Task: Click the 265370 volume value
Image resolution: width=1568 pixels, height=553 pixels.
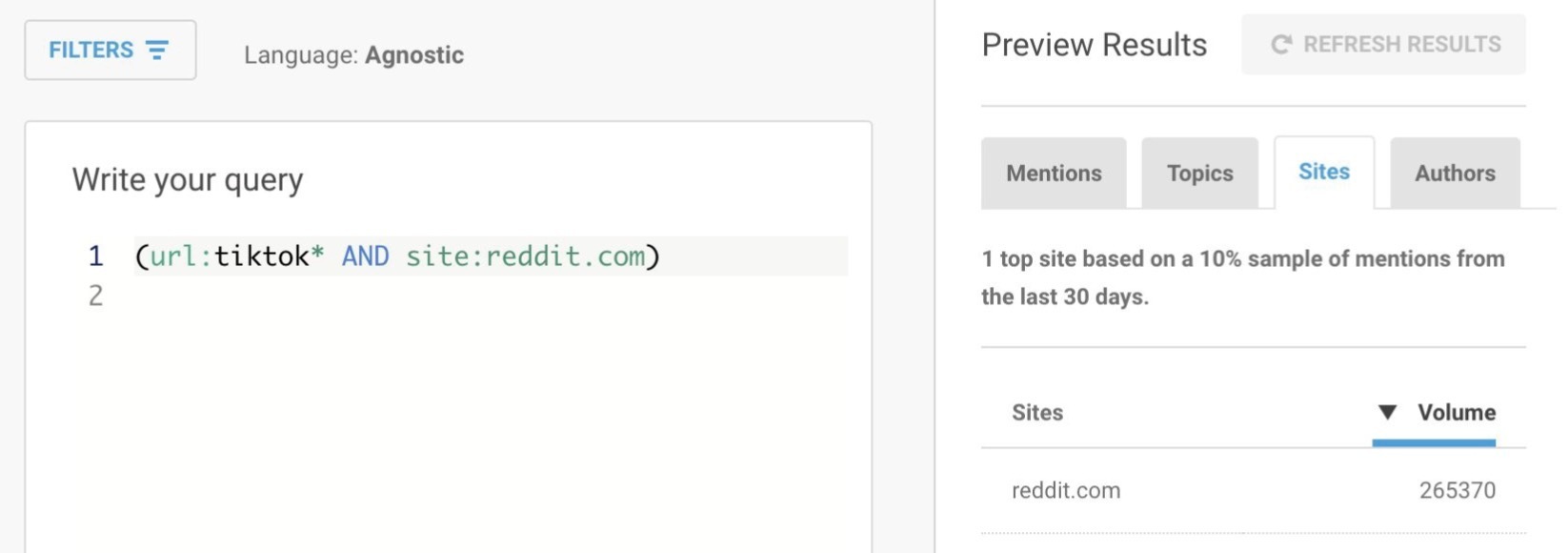Action: 1457,490
